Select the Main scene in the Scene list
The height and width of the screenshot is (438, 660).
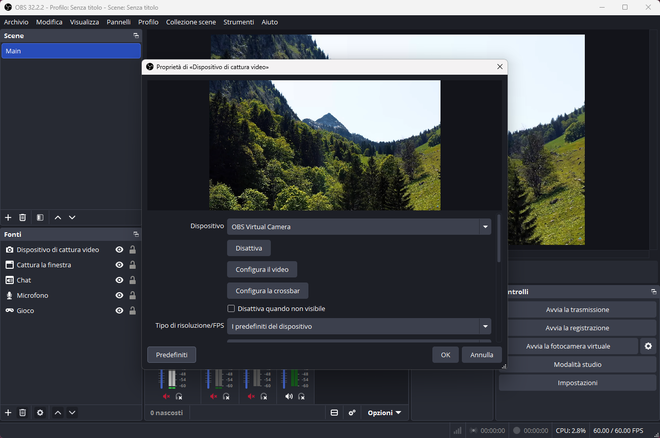(x=71, y=51)
